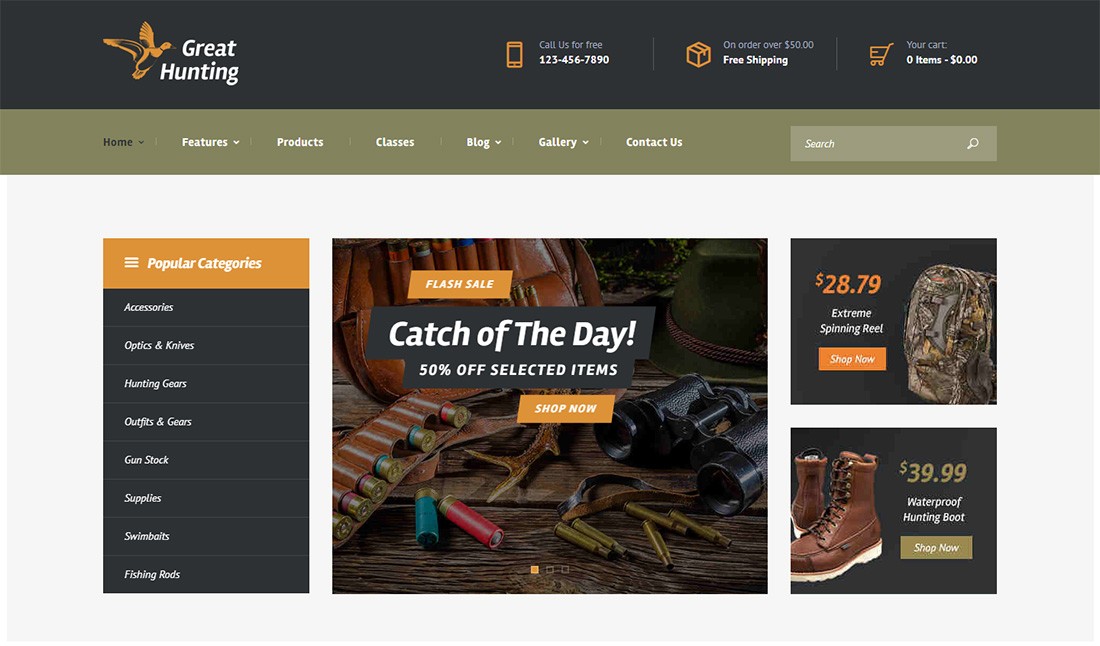Click the camo backpack product image
The height and width of the screenshot is (646, 1100).
(x=948, y=334)
